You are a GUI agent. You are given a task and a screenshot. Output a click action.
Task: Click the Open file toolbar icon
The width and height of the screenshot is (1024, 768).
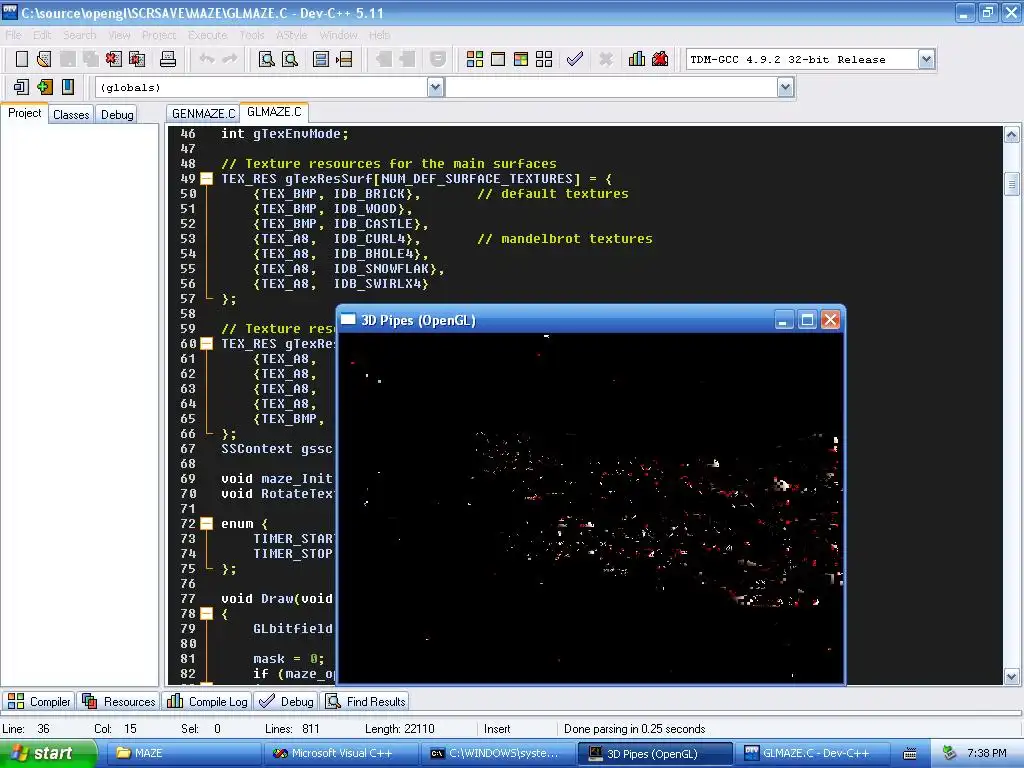(x=44, y=59)
